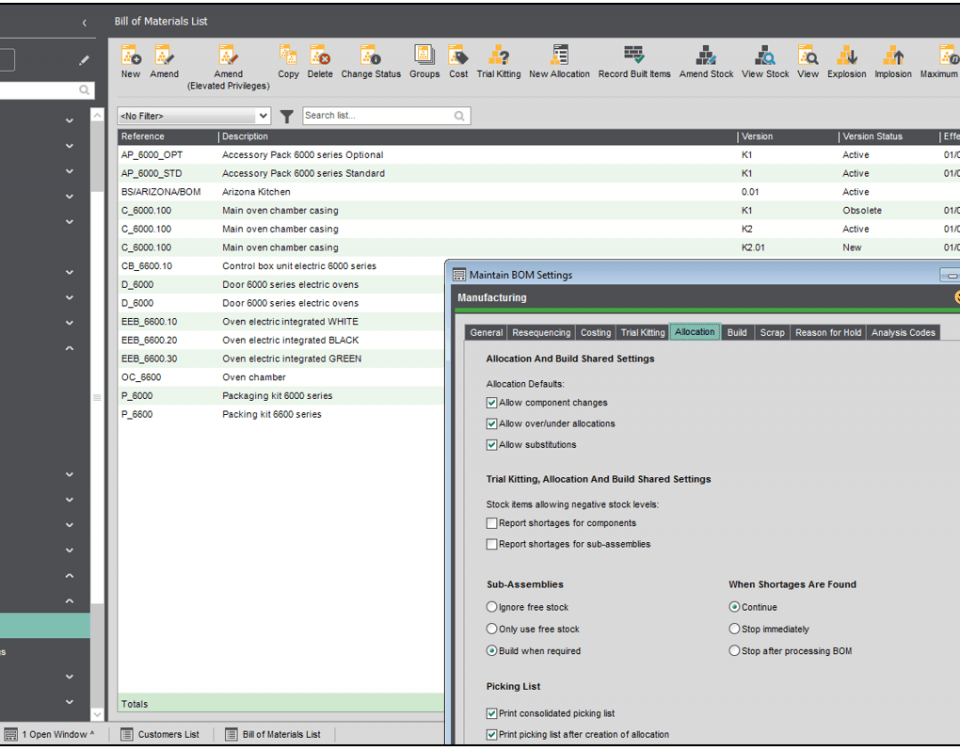Switch to Customers List window
The height and width of the screenshot is (750, 960).
160,734
